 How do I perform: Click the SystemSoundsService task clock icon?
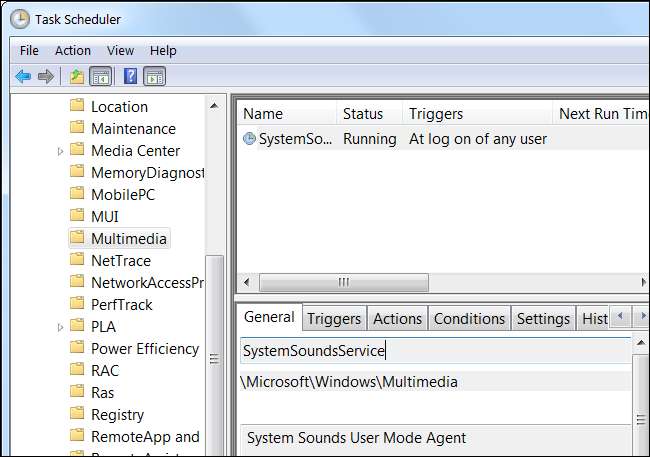click(x=249, y=139)
